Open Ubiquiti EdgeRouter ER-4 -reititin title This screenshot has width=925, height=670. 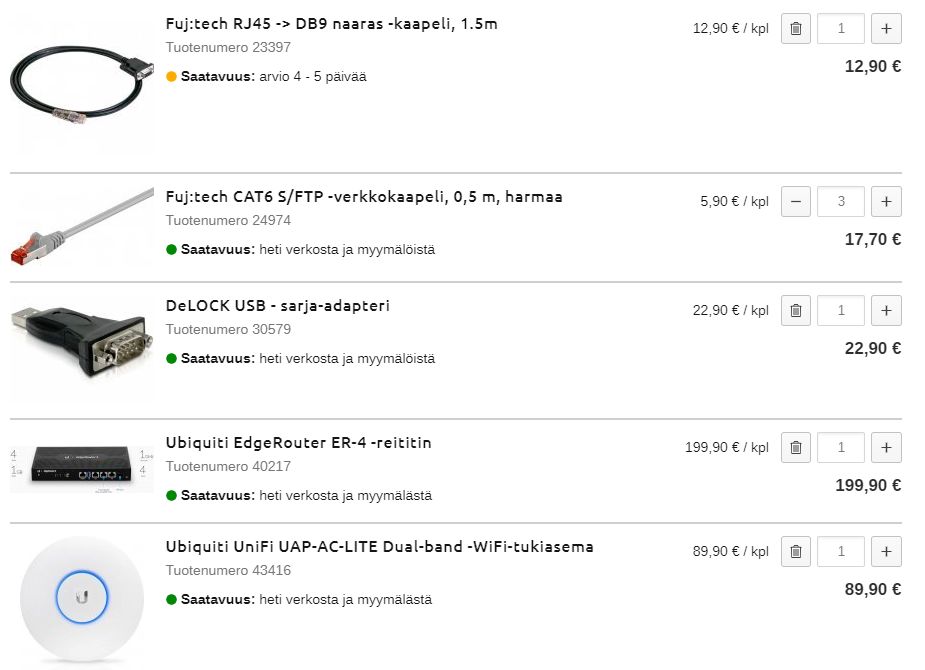pyautogui.click(x=298, y=443)
